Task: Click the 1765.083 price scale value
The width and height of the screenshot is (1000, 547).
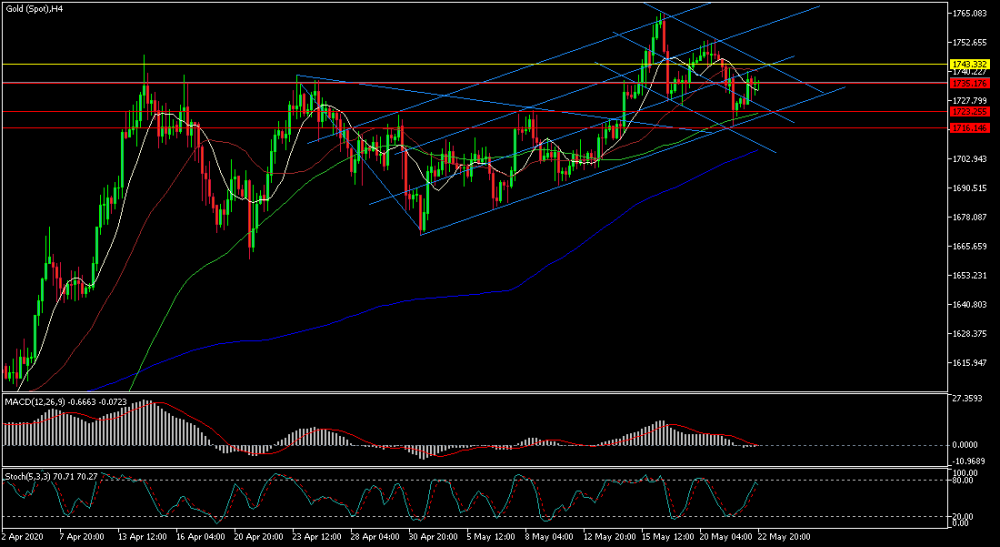Action: (969, 13)
